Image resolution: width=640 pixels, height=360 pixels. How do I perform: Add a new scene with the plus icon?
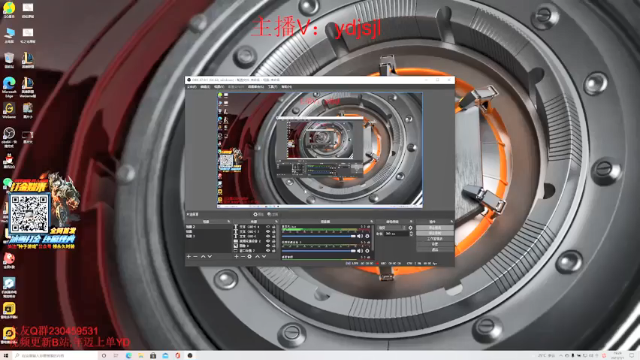[x=189, y=256]
